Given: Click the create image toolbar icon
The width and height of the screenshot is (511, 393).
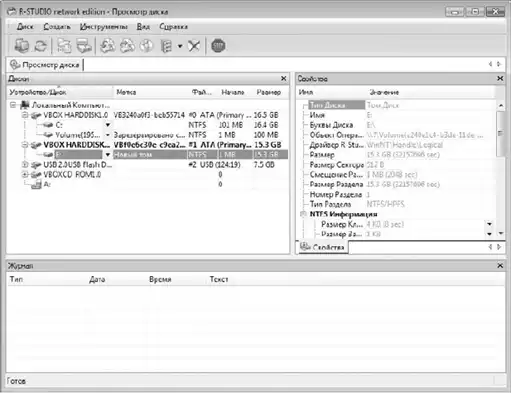Looking at the screenshot, I should click(127, 46).
